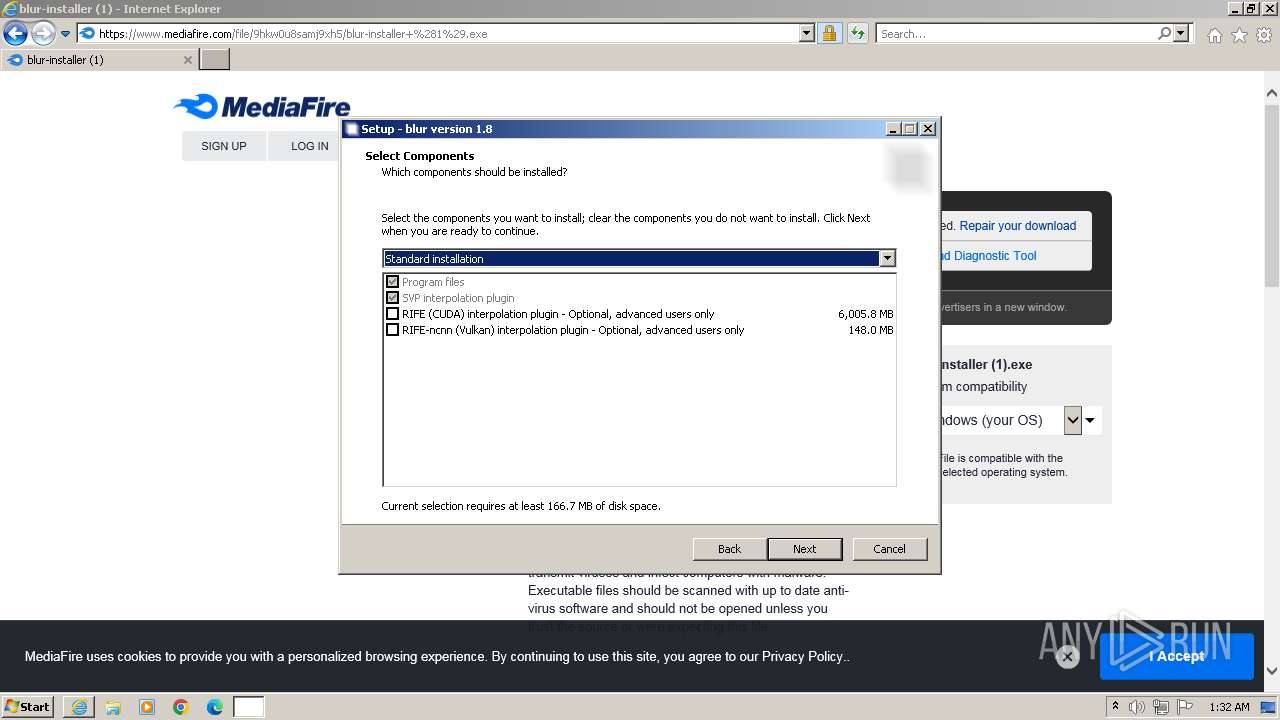
Task: Open a new browser tab
Action: (x=215, y=60)
